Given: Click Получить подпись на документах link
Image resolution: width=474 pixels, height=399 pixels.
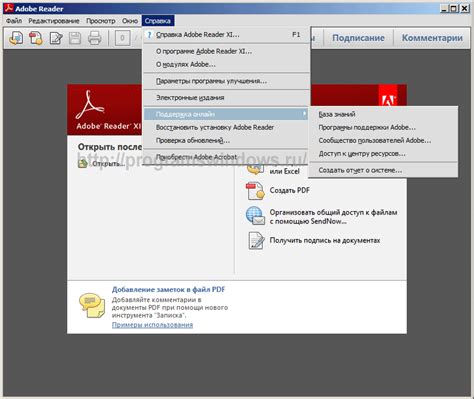Looking at the screenshot, I should [x=325, y=240].
